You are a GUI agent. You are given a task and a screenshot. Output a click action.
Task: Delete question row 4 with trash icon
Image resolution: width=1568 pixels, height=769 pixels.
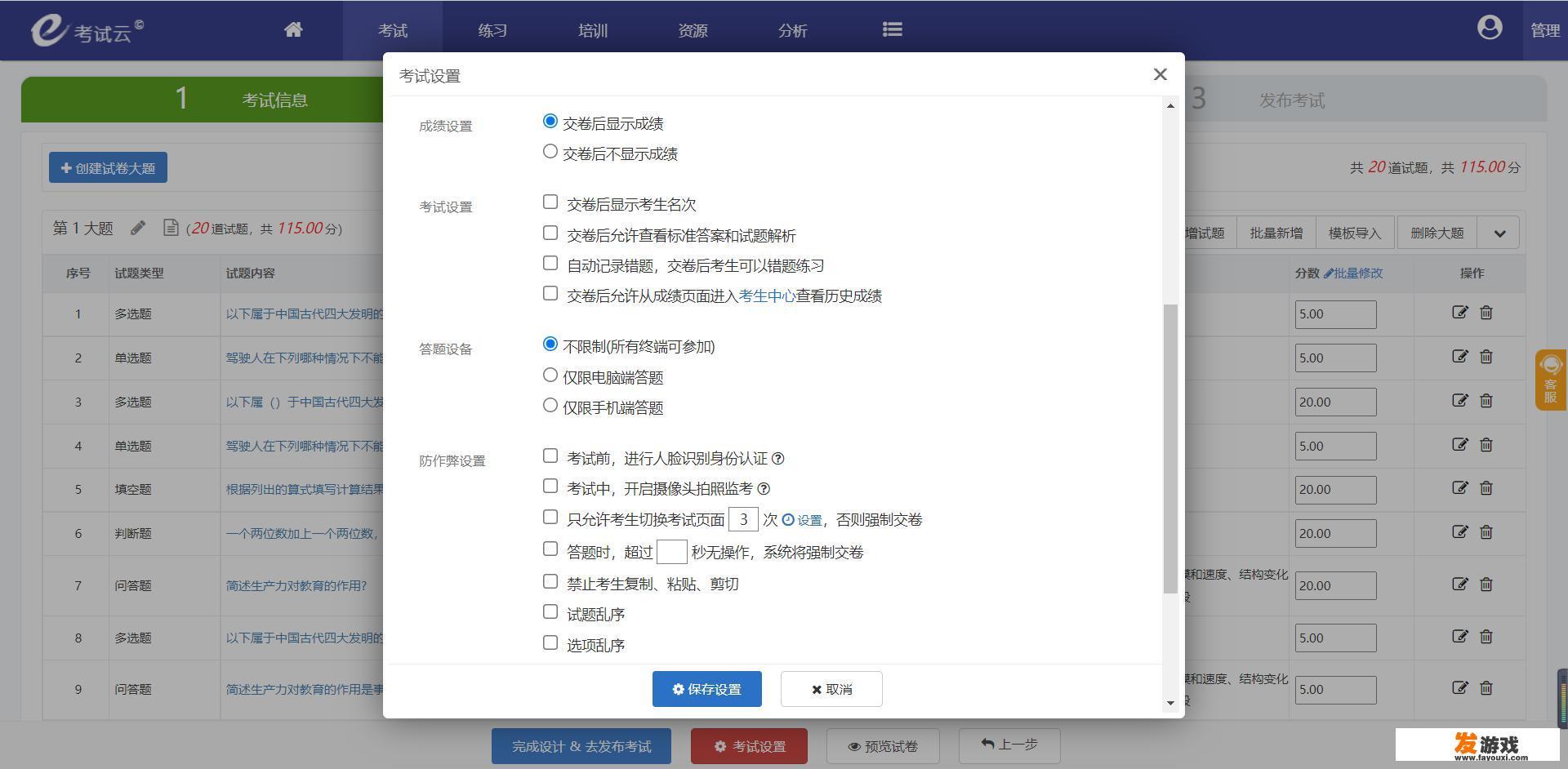(x=1486, y=445)
